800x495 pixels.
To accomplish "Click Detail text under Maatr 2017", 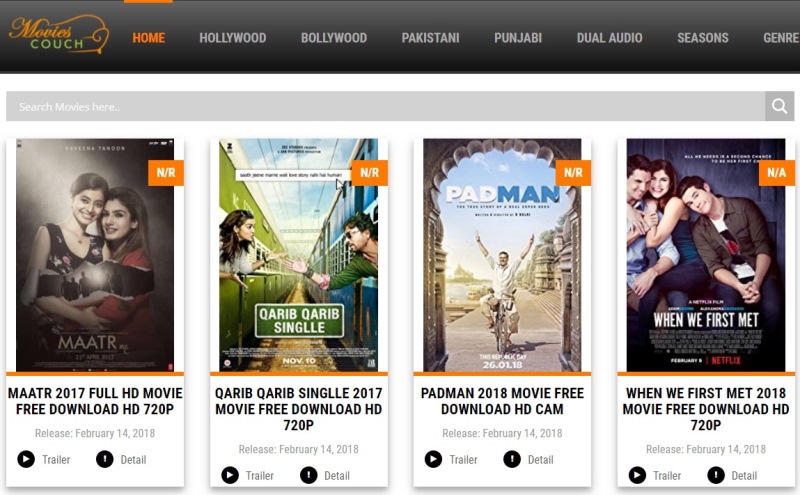I will click(x=133, y=460).
